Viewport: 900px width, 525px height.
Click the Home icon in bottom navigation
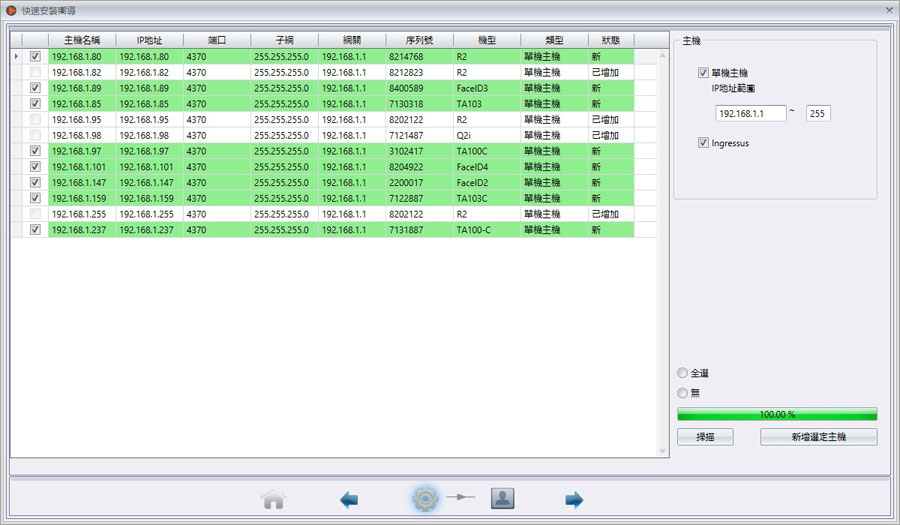[273, 499]
